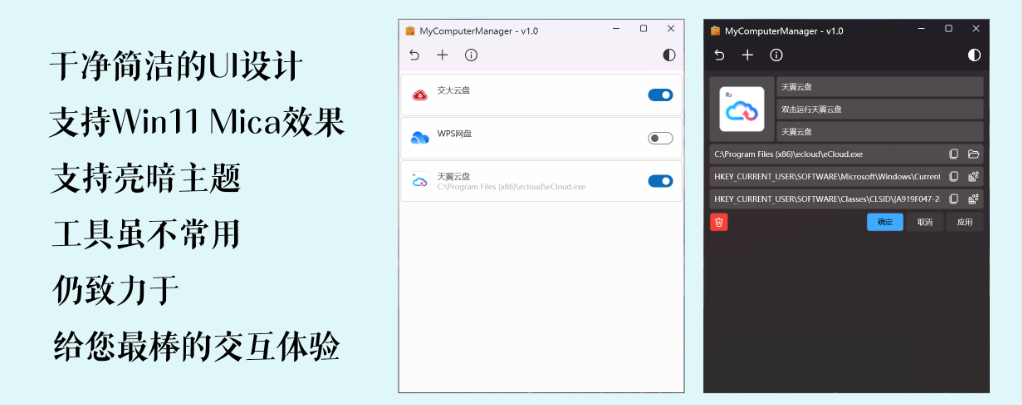Screen dimensions: 1022x405
Task: Toggle theme icon in the light window
Action: click(x=669, y=55)
